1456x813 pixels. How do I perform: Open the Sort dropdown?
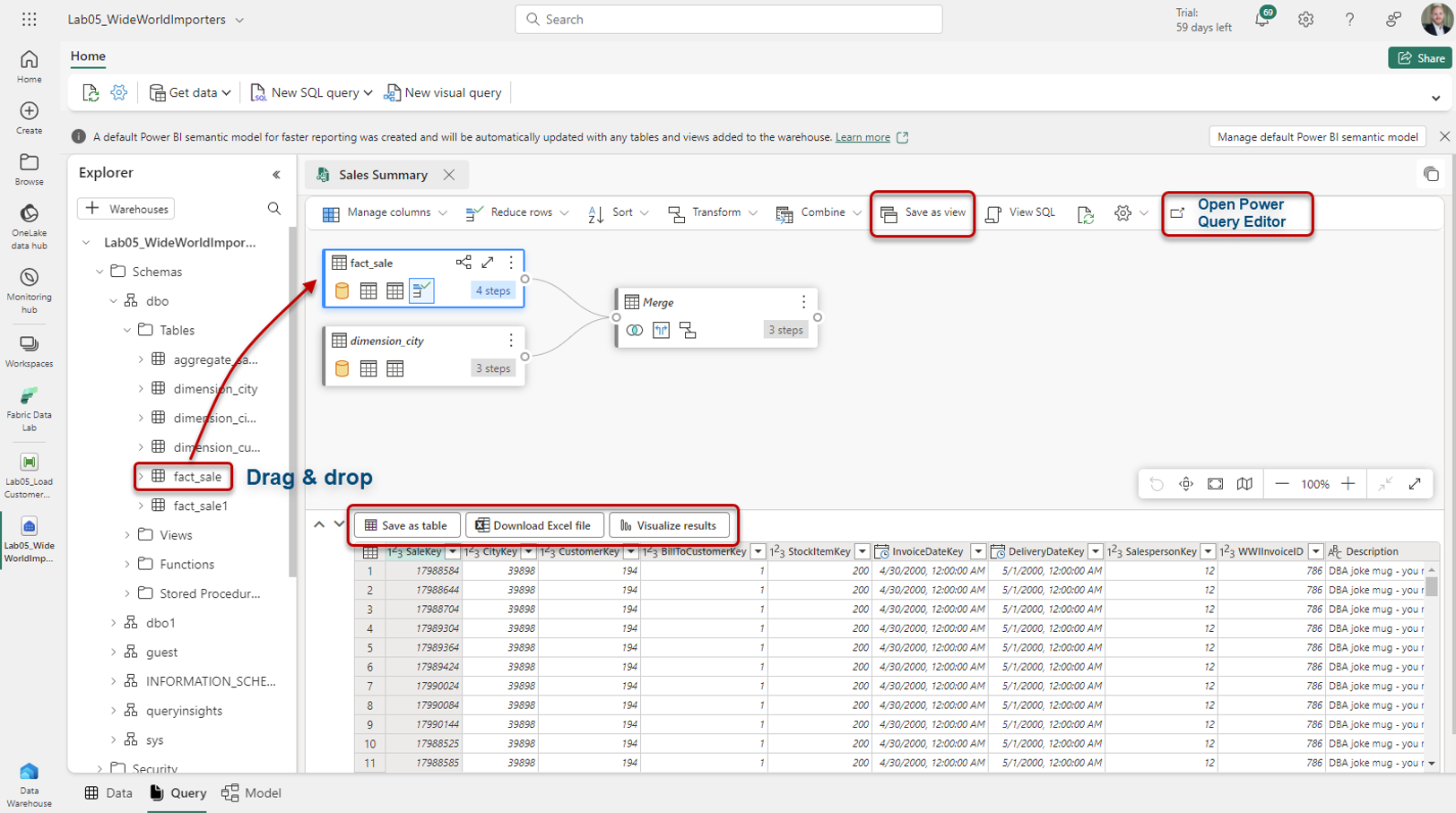click(x=618, y=213)
